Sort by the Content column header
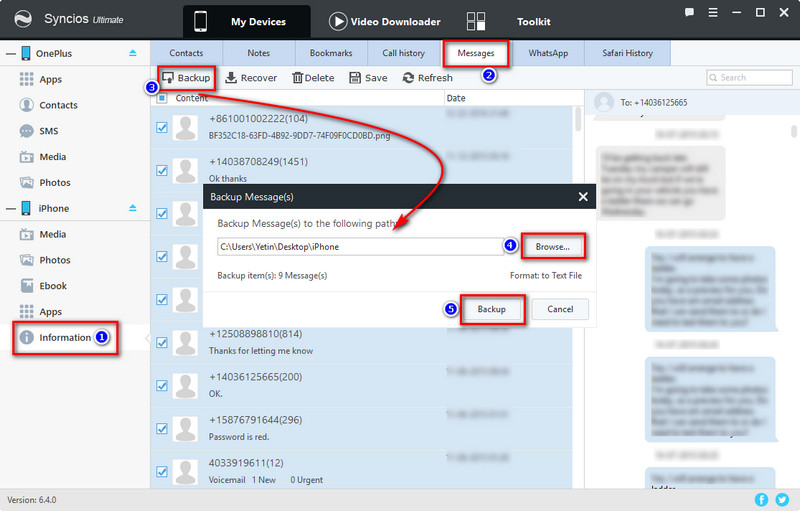Image resolution: width=800 pixels, height=511 pixels. coord(191,98)
